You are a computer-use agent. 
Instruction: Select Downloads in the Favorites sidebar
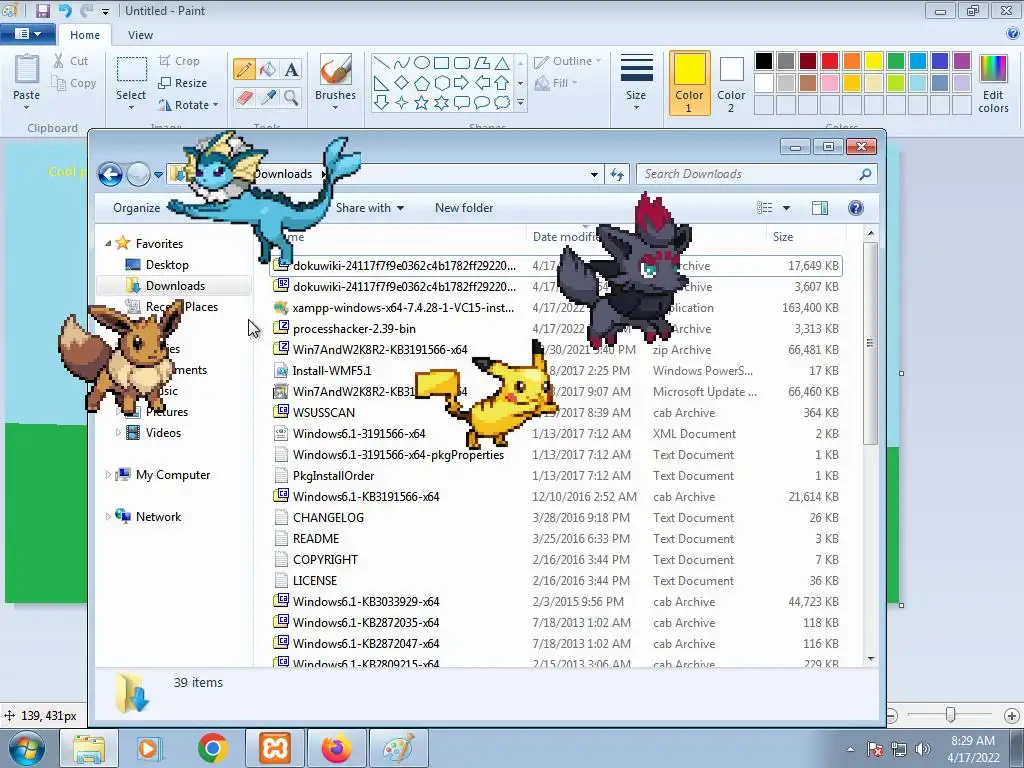coord(174,285)
